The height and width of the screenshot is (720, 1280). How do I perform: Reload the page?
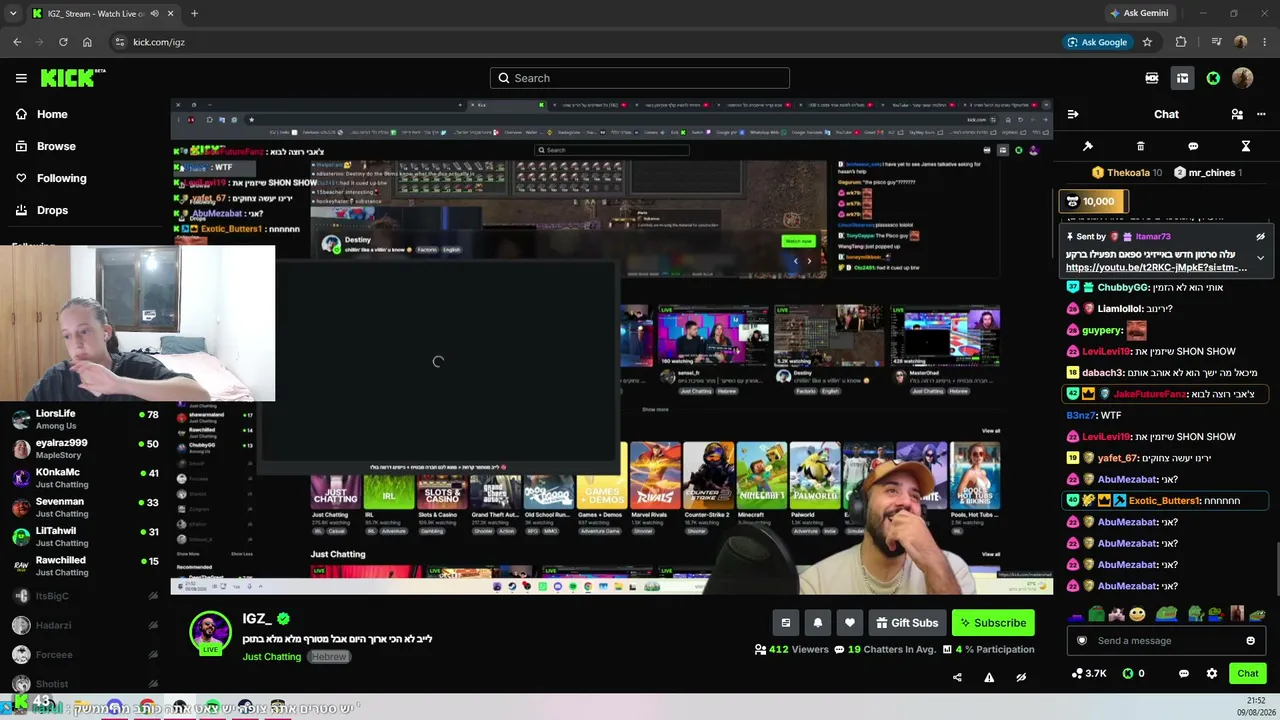[63, 42]
